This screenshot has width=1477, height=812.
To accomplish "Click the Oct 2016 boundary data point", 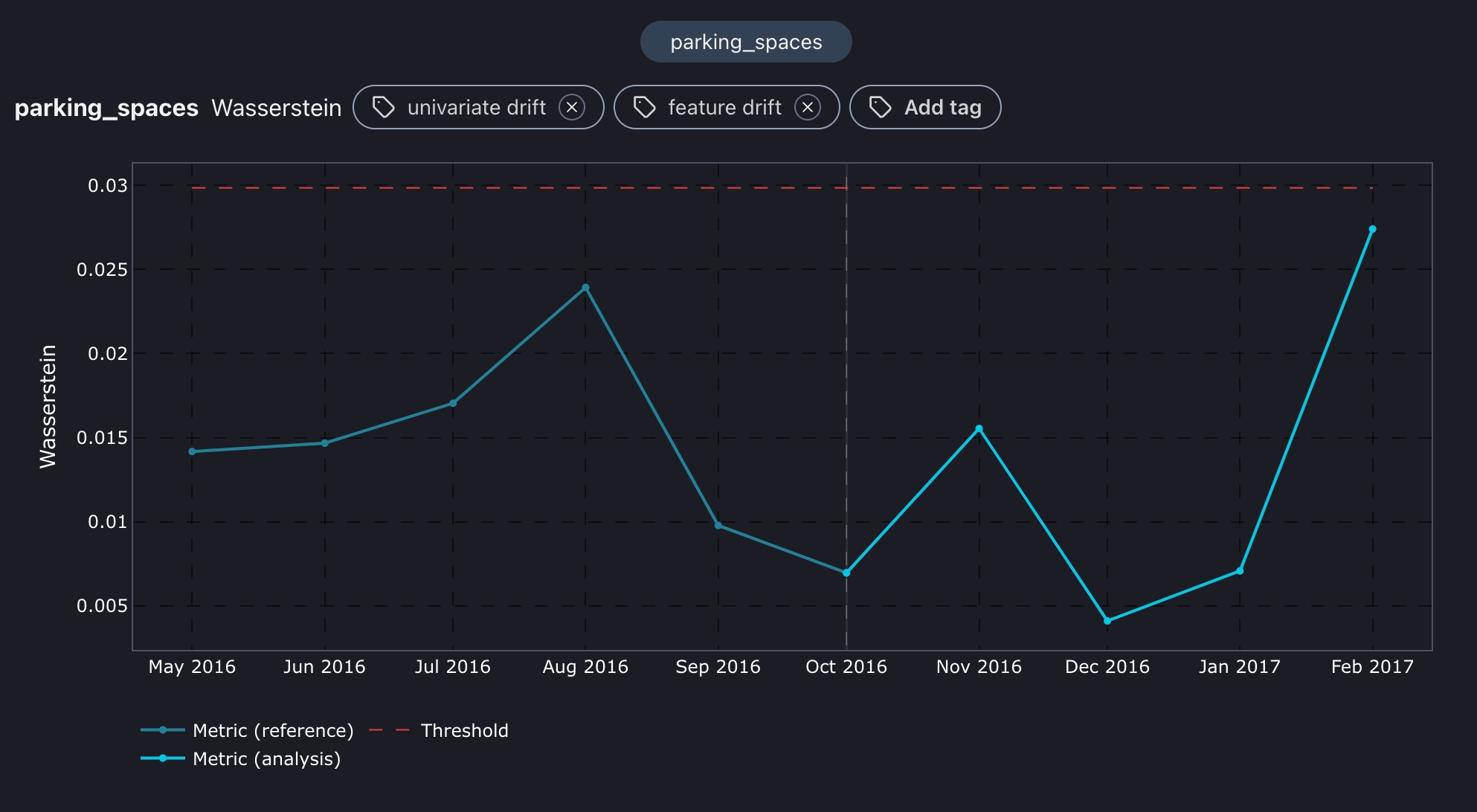I will point(846,573).
